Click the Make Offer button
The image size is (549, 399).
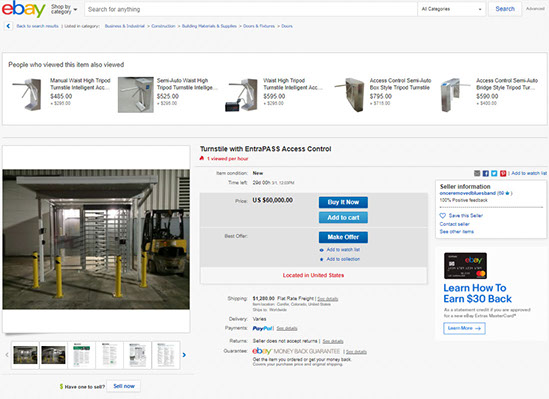point(343,237)
